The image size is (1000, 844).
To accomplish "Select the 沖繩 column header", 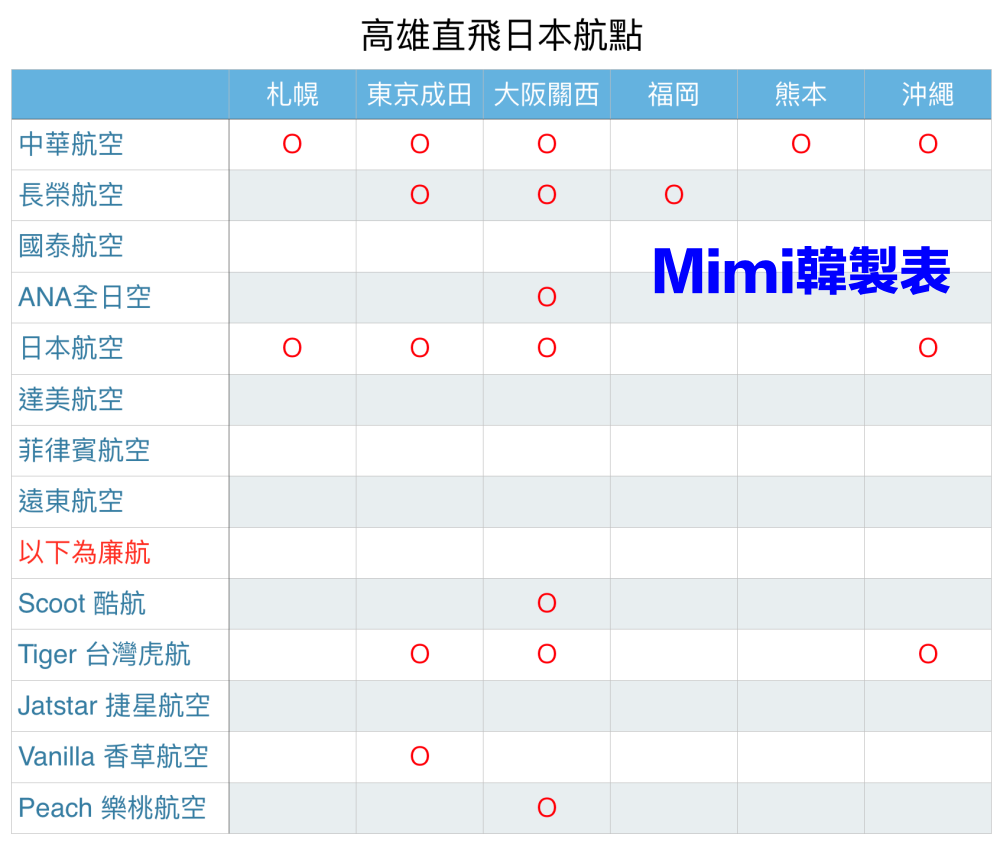I will [x=928, y=94].
